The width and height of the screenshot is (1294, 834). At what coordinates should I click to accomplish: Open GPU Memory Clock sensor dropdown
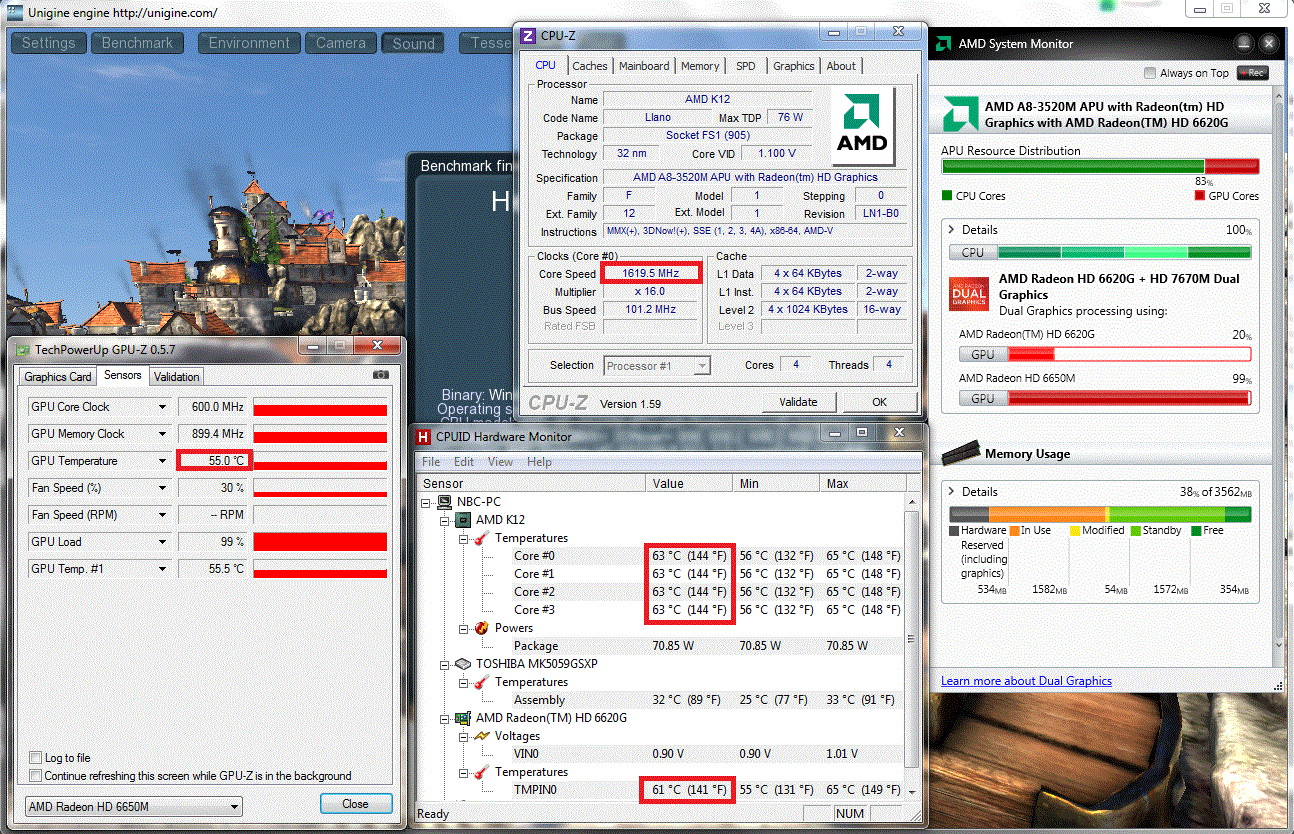tap(163, 434)
